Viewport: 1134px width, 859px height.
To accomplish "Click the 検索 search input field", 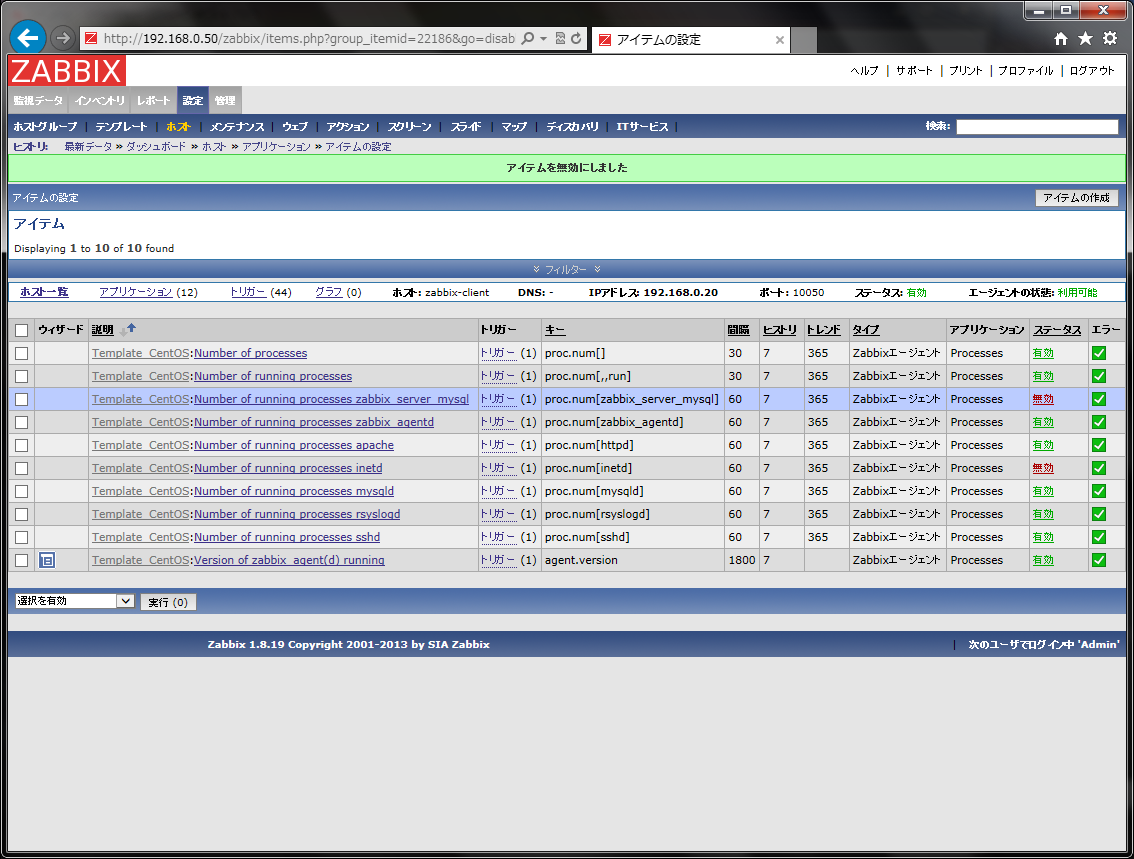I will tap(1037, 127).
